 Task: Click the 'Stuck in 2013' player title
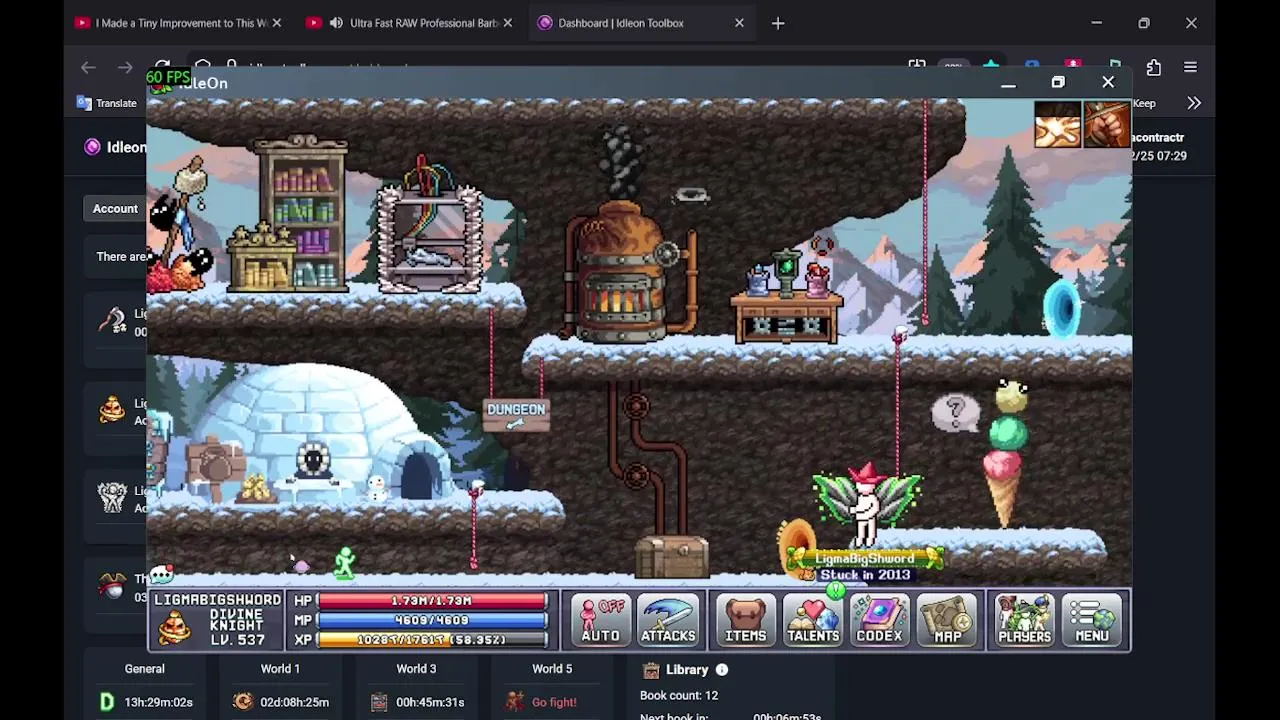tap(866, 575)
